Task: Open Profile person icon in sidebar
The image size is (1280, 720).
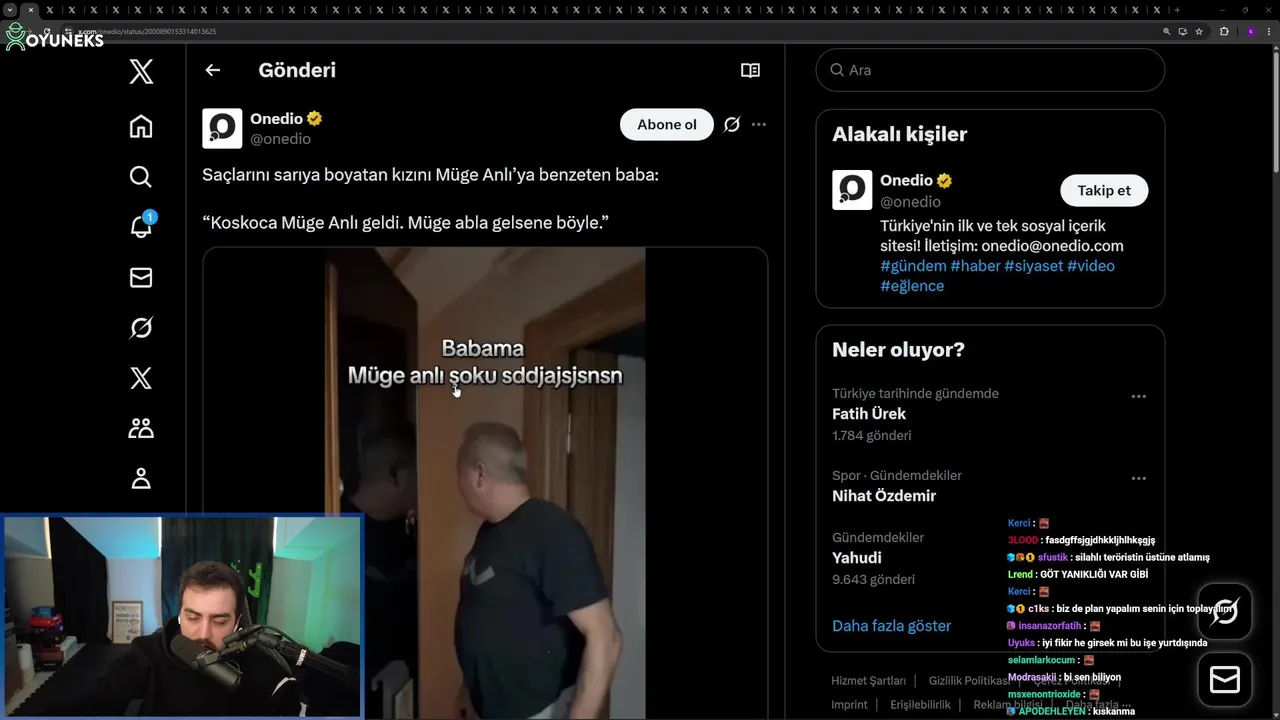Action: 141,478
